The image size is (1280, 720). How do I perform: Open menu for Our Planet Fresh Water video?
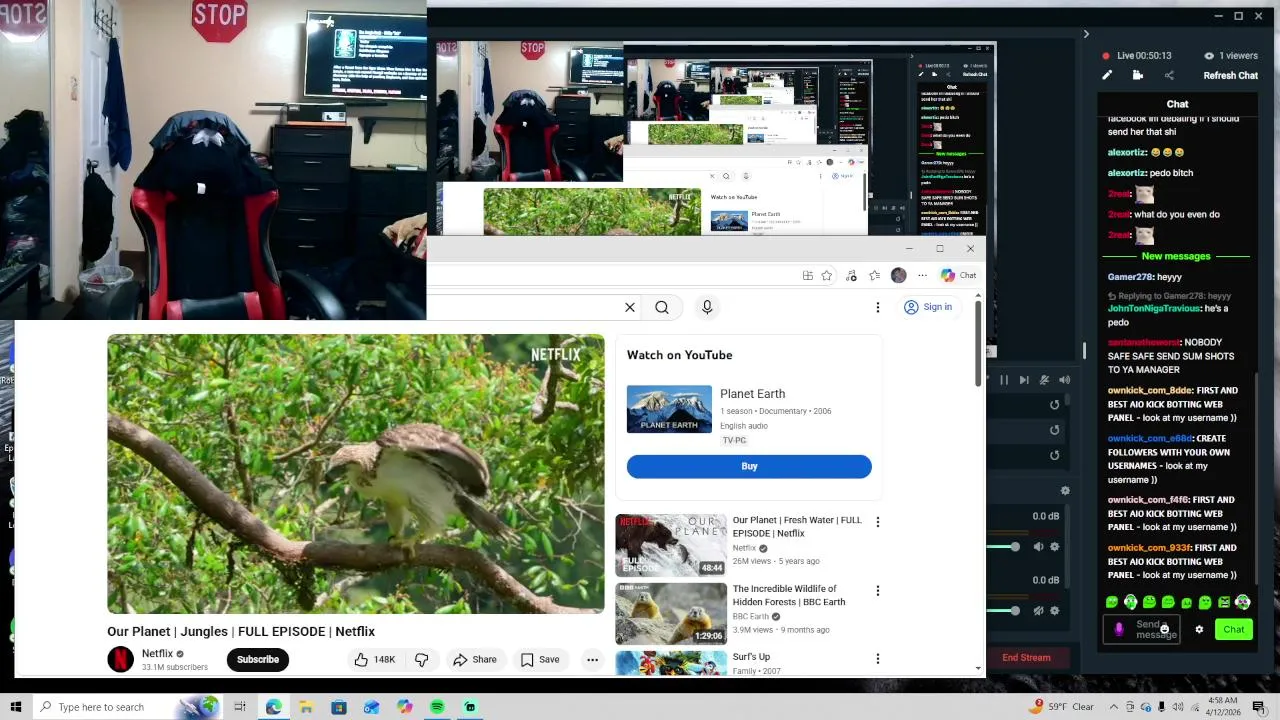pyautogui.click(x=878, y=522)
